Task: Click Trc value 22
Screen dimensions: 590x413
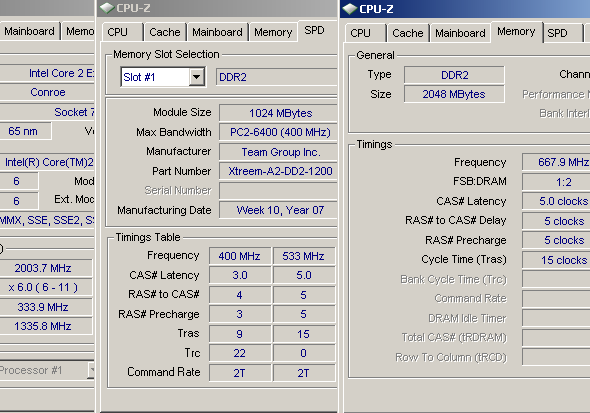Action: (x=240, y=353)
